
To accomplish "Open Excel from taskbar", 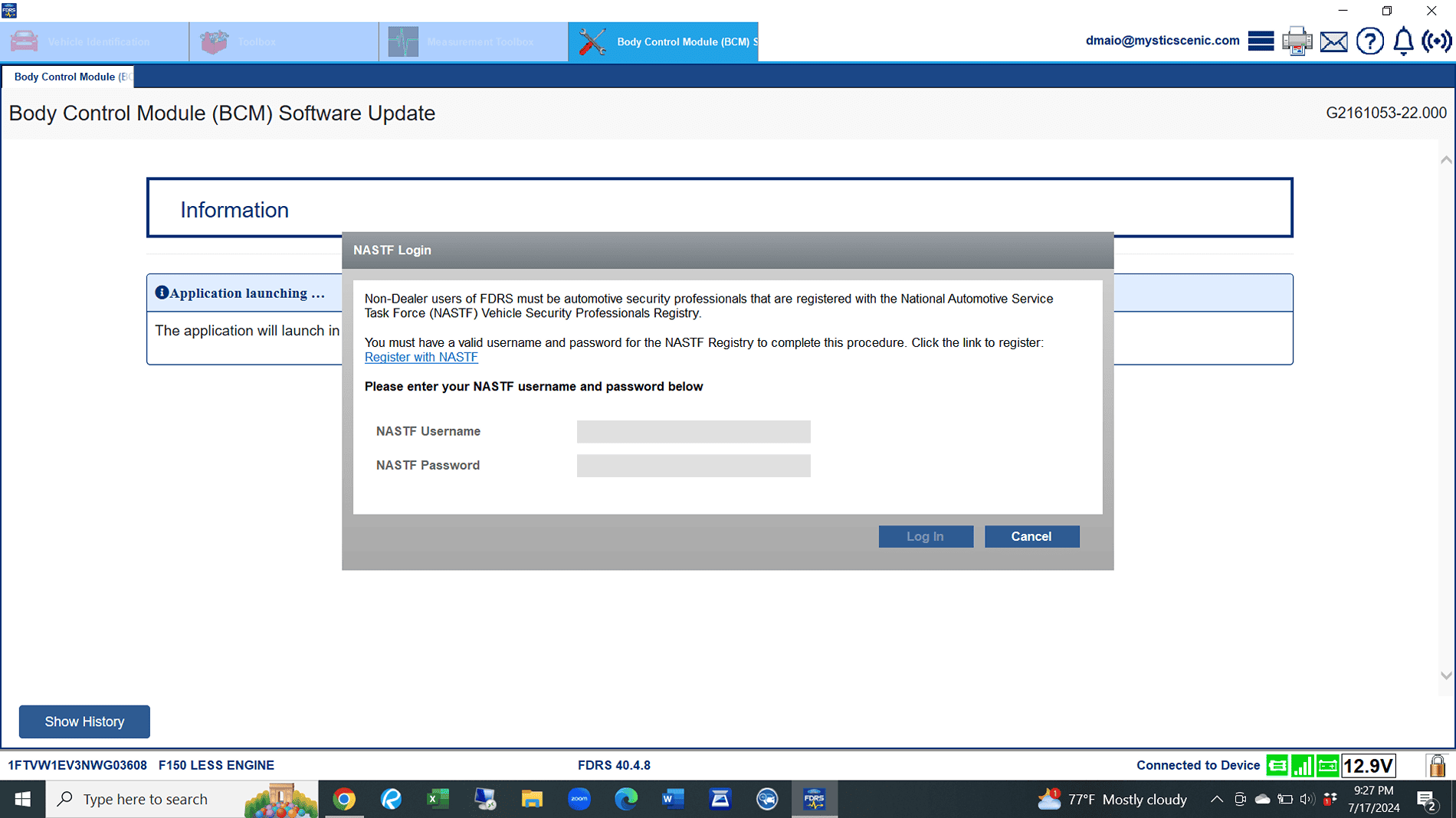I will pos(438,799).
